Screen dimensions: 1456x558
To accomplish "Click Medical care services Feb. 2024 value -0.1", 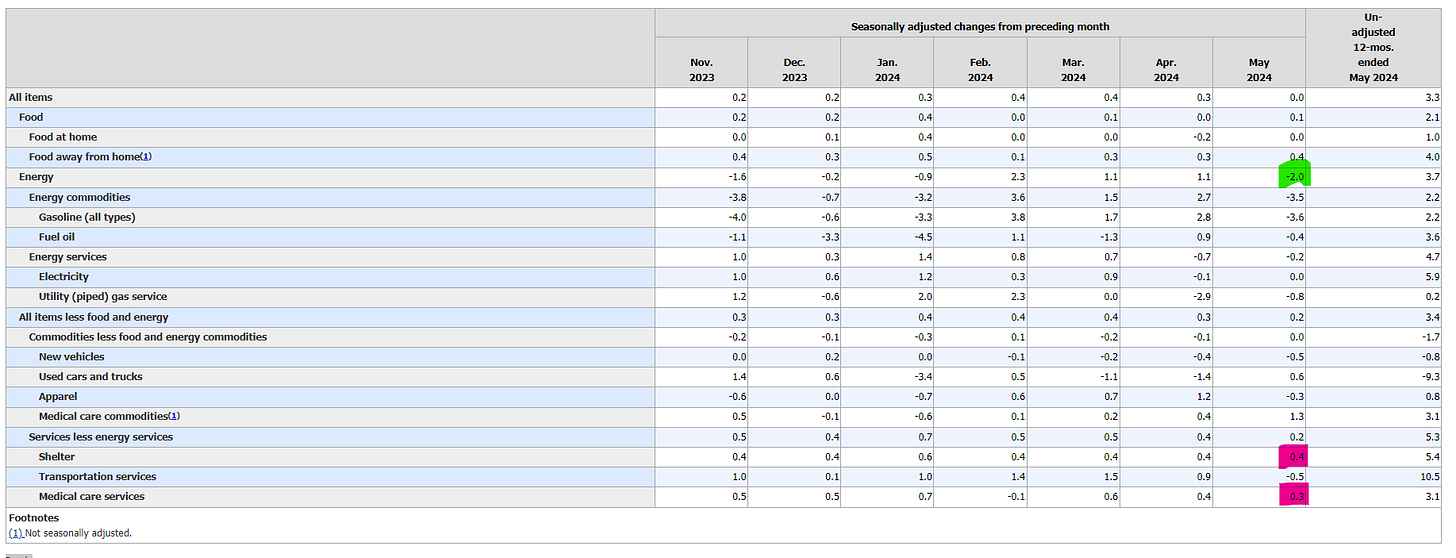I will coord(1015,497).
